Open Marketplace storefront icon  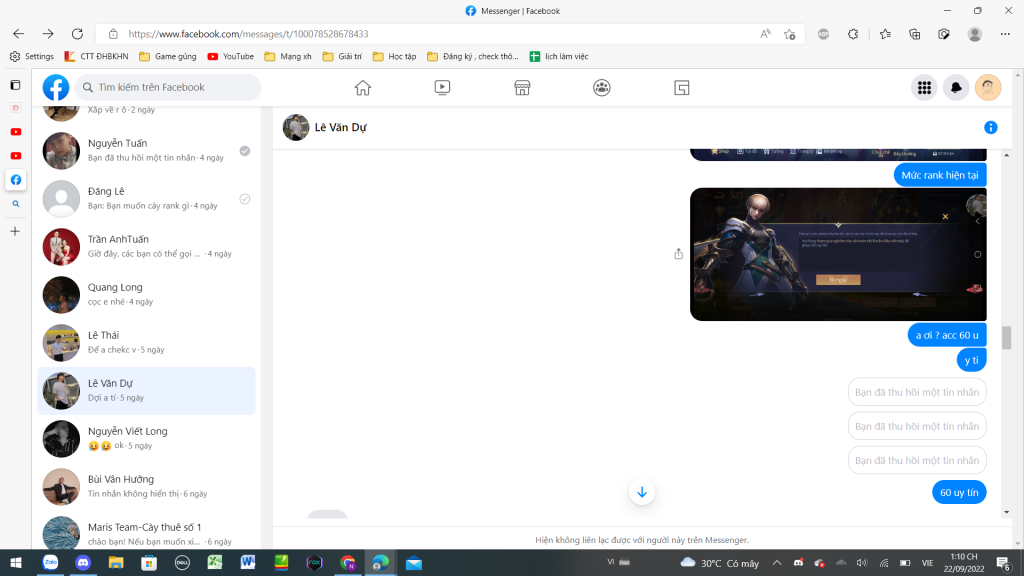[x=522, y=88]
